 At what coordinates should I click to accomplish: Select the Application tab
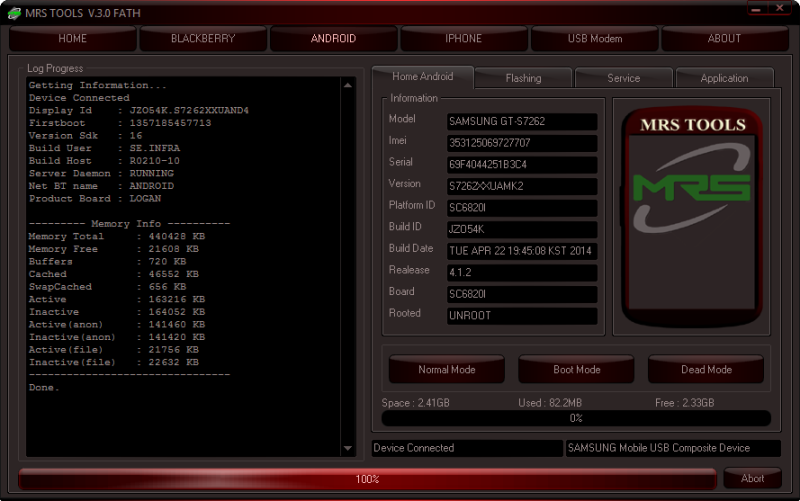[724, 78]
